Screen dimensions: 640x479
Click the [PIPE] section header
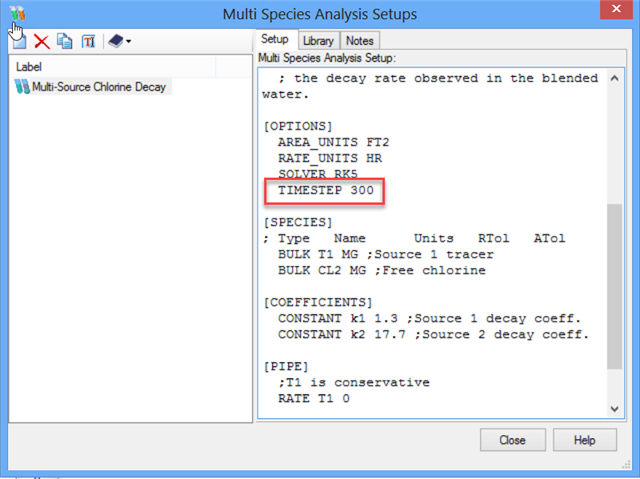click(286, 366)
